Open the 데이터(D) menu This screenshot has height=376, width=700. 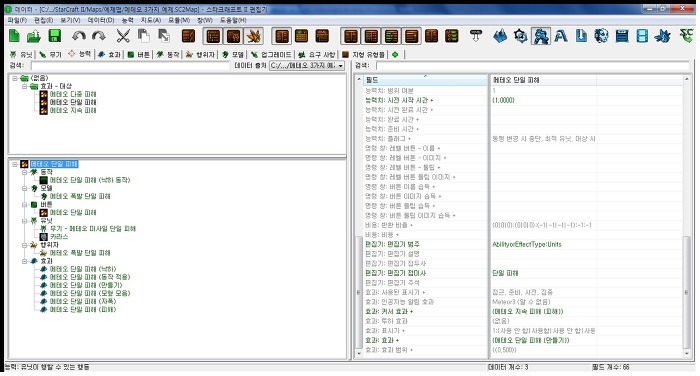(101, 20)
